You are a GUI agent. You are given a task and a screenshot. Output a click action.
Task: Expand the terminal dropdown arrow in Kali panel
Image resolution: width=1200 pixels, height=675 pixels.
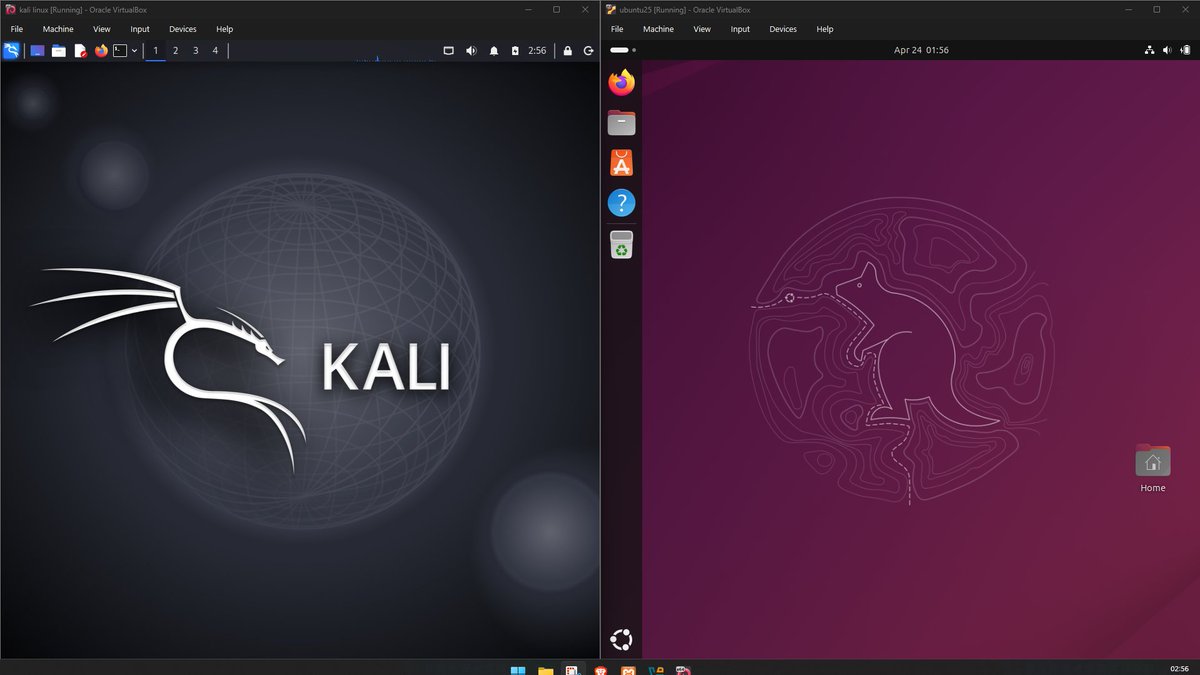tap(134, 50)
